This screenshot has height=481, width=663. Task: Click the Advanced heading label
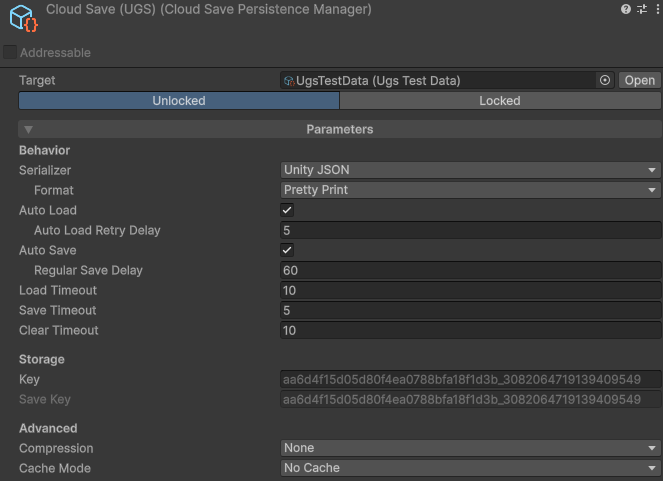click(48, 429)
